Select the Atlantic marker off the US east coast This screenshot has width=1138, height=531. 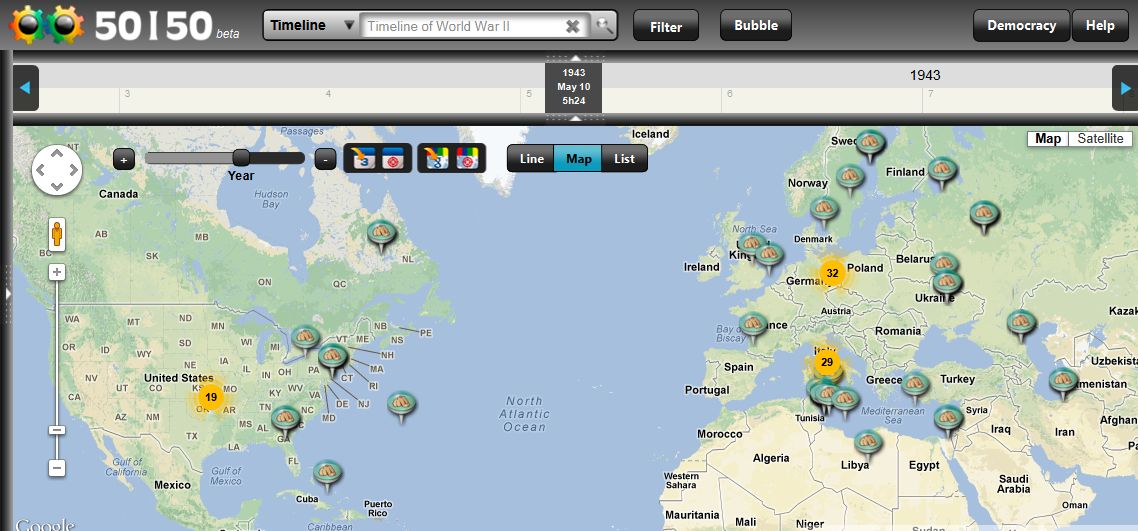point(401,403)
